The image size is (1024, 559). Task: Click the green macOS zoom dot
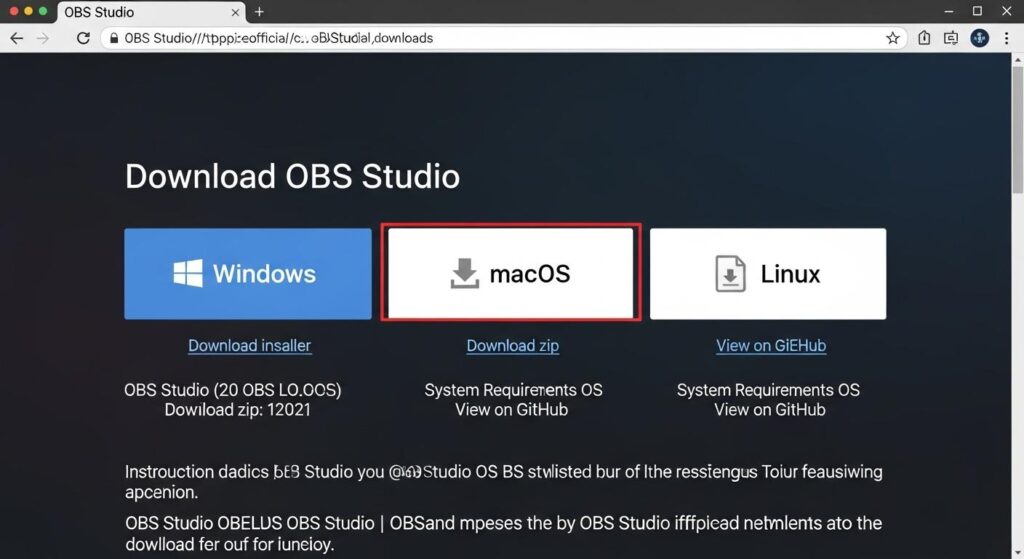coord(43,11)
